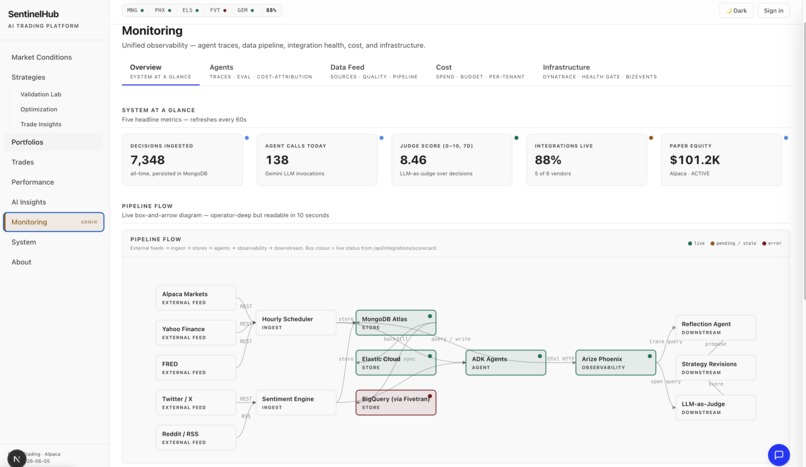Switch to Dark theme
806x467 pixels.
pyautogui.click(x=736, y=10)
